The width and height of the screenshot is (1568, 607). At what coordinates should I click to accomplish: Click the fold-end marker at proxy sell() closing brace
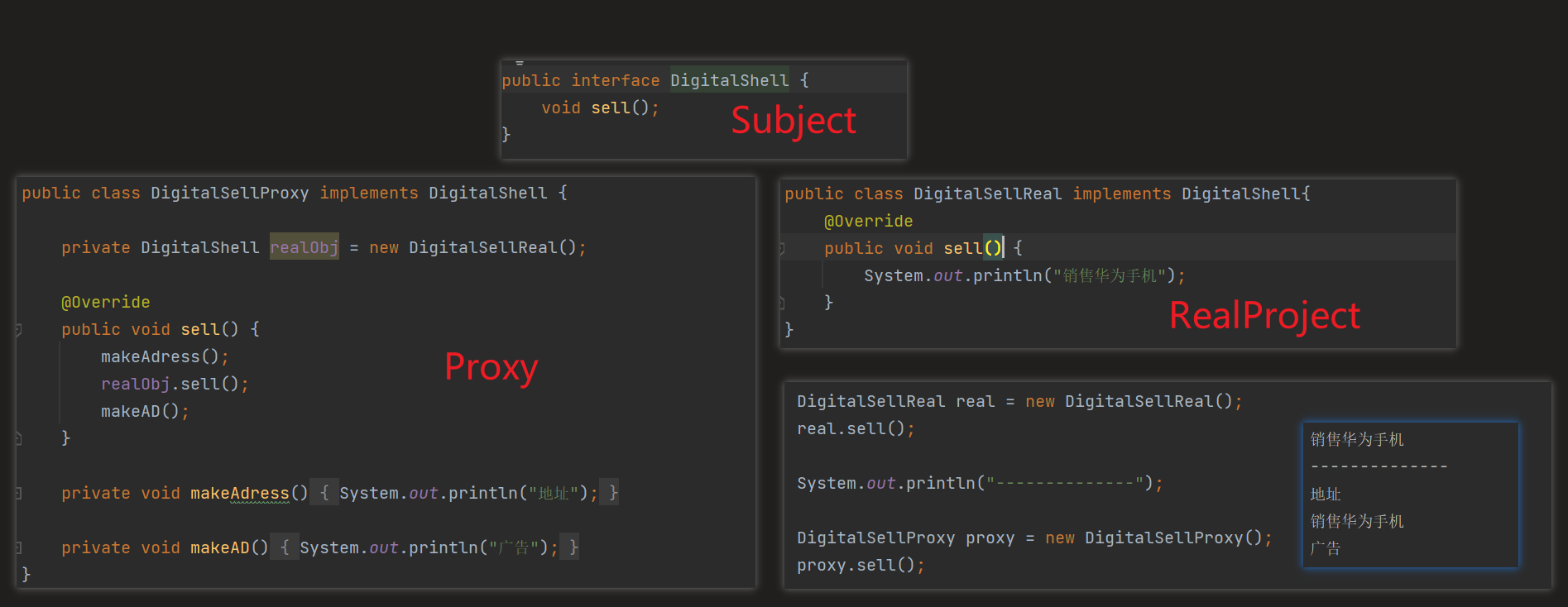click(18, 439)
